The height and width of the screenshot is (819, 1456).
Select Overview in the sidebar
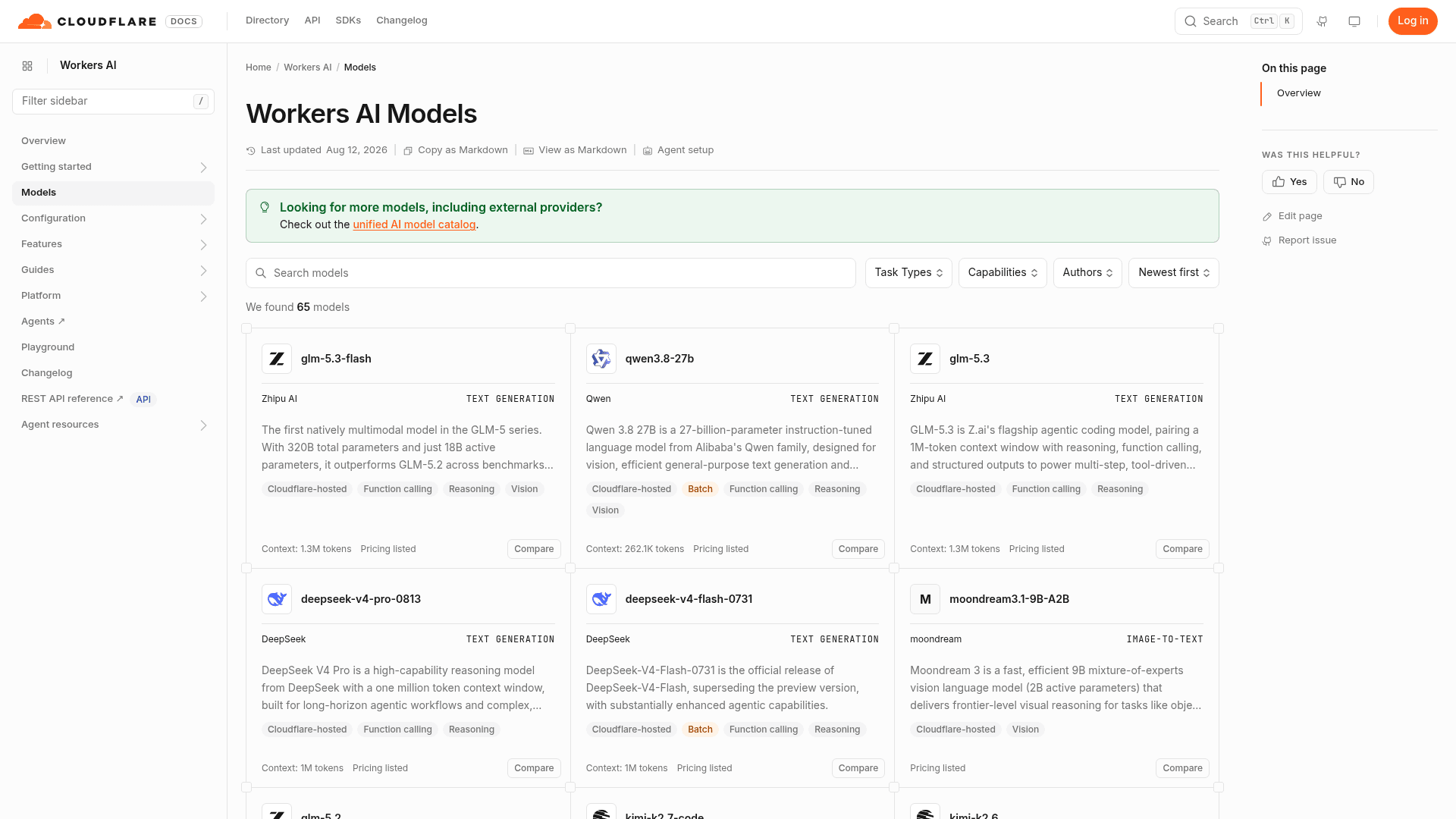(x=113, y=141)
